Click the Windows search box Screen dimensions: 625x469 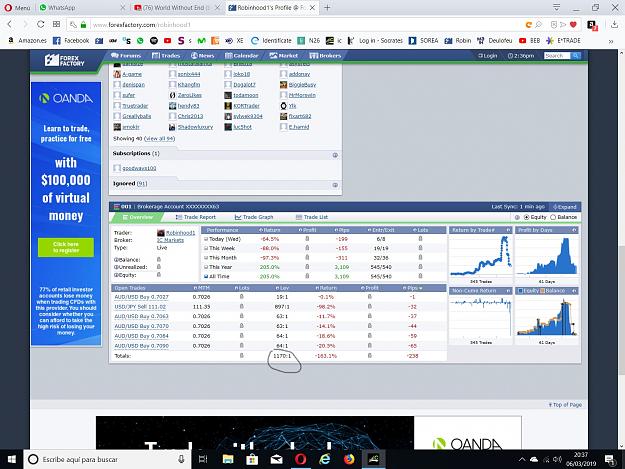[106, 459]
